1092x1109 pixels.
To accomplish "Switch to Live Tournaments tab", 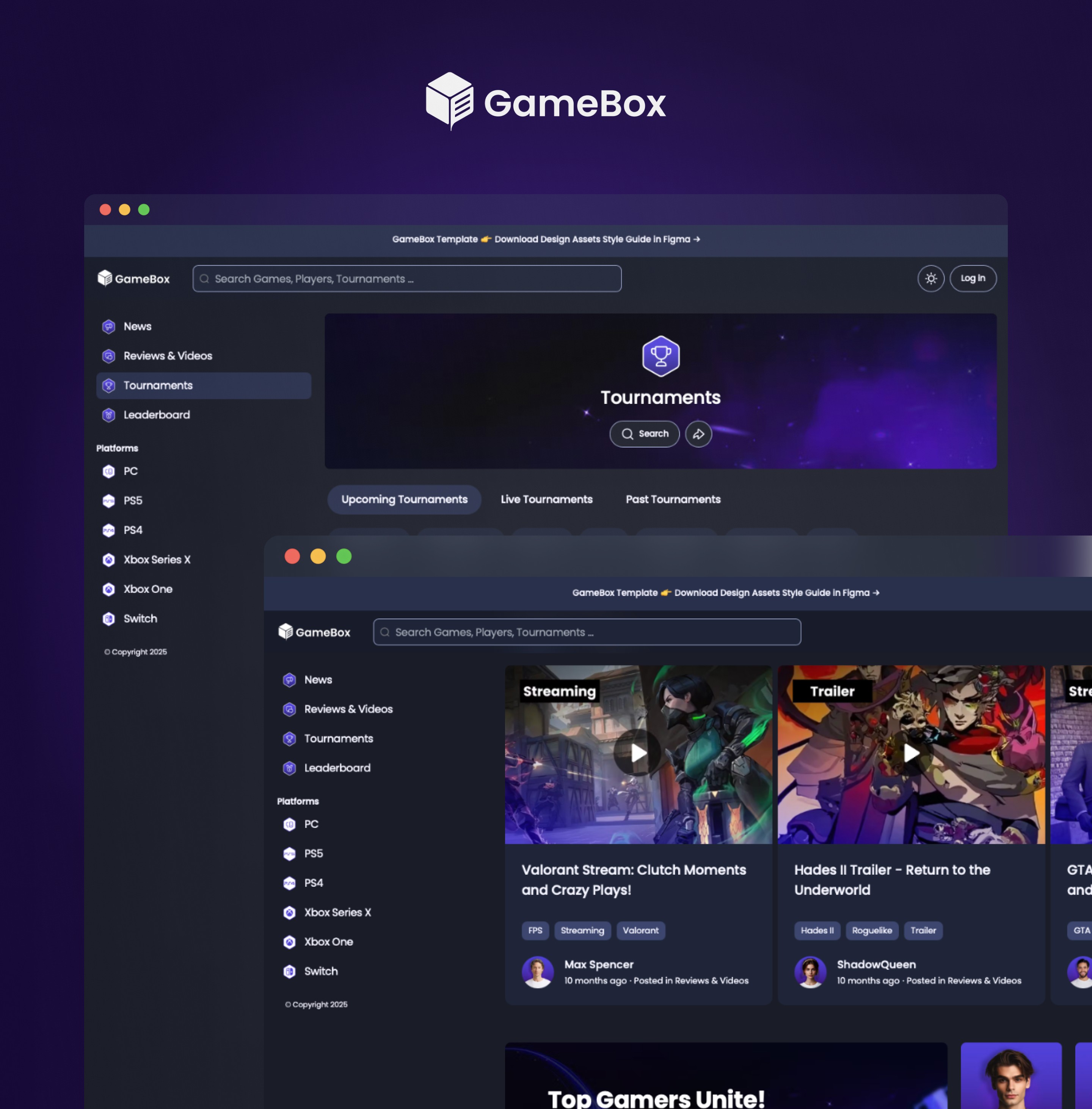I will coord(546,499).
